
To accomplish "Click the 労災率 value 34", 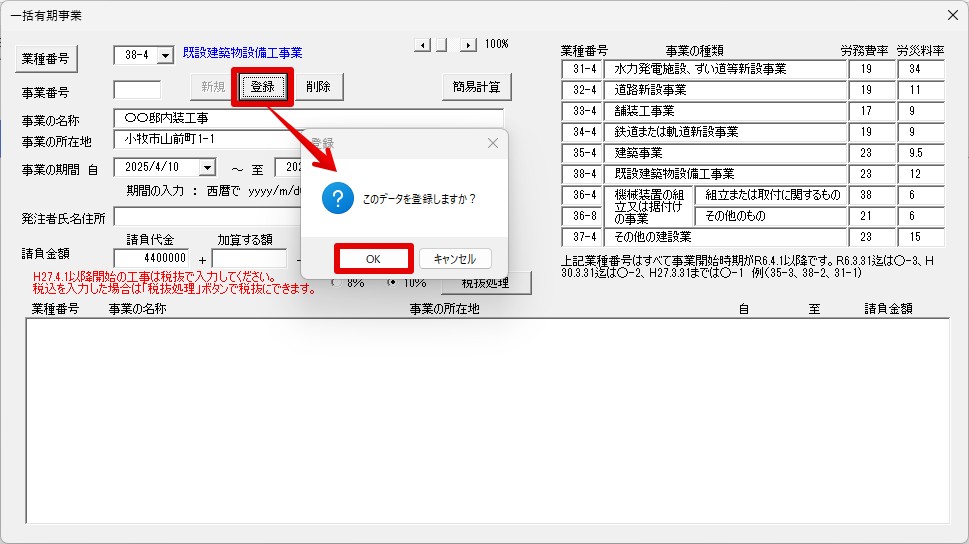I will tap(921, 69).
